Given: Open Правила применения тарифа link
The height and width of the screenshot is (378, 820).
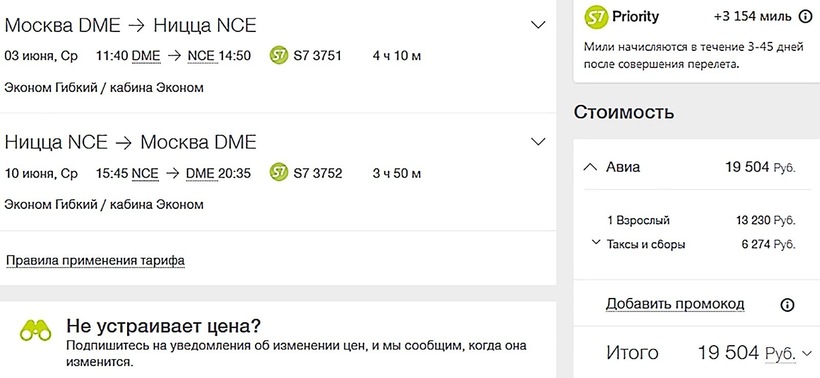Looking at the screenshot, I should (x=95, y=260).
